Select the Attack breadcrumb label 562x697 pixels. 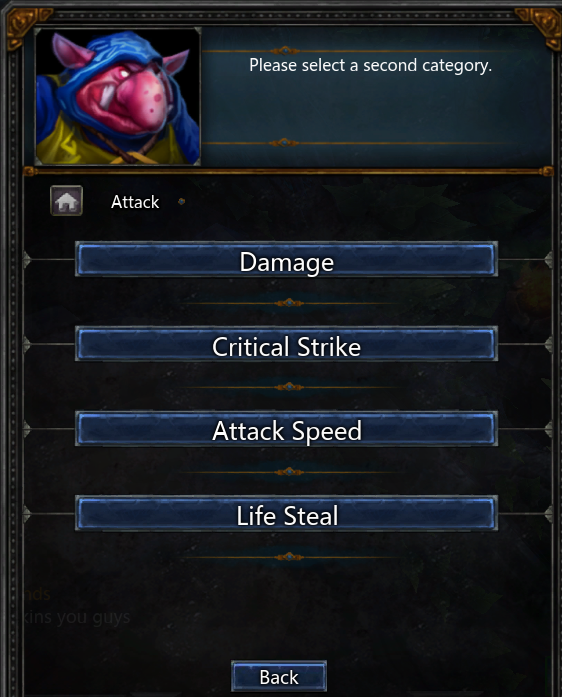tap(135, 202)
